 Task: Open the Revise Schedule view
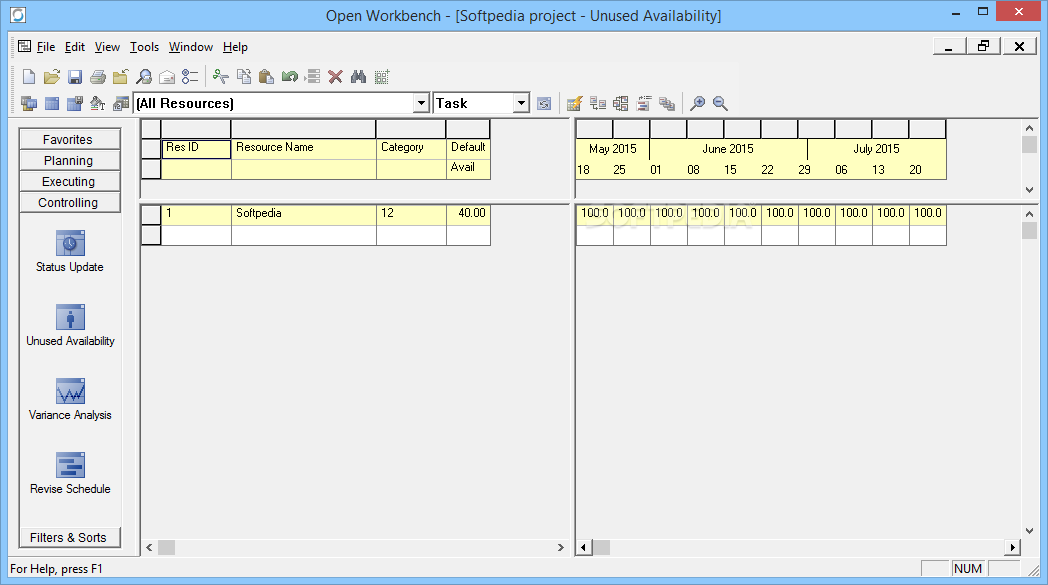(x=70, y=474)
